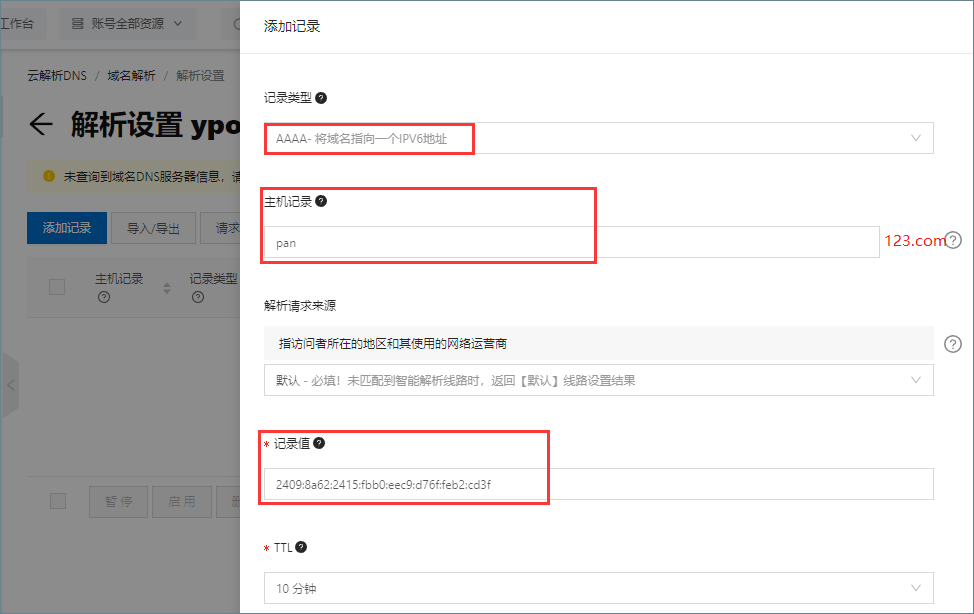Viewport: 974px width, 614px height.
Task: Open the 默认 resolution line dropdown
Action: (x=598, y=380)
